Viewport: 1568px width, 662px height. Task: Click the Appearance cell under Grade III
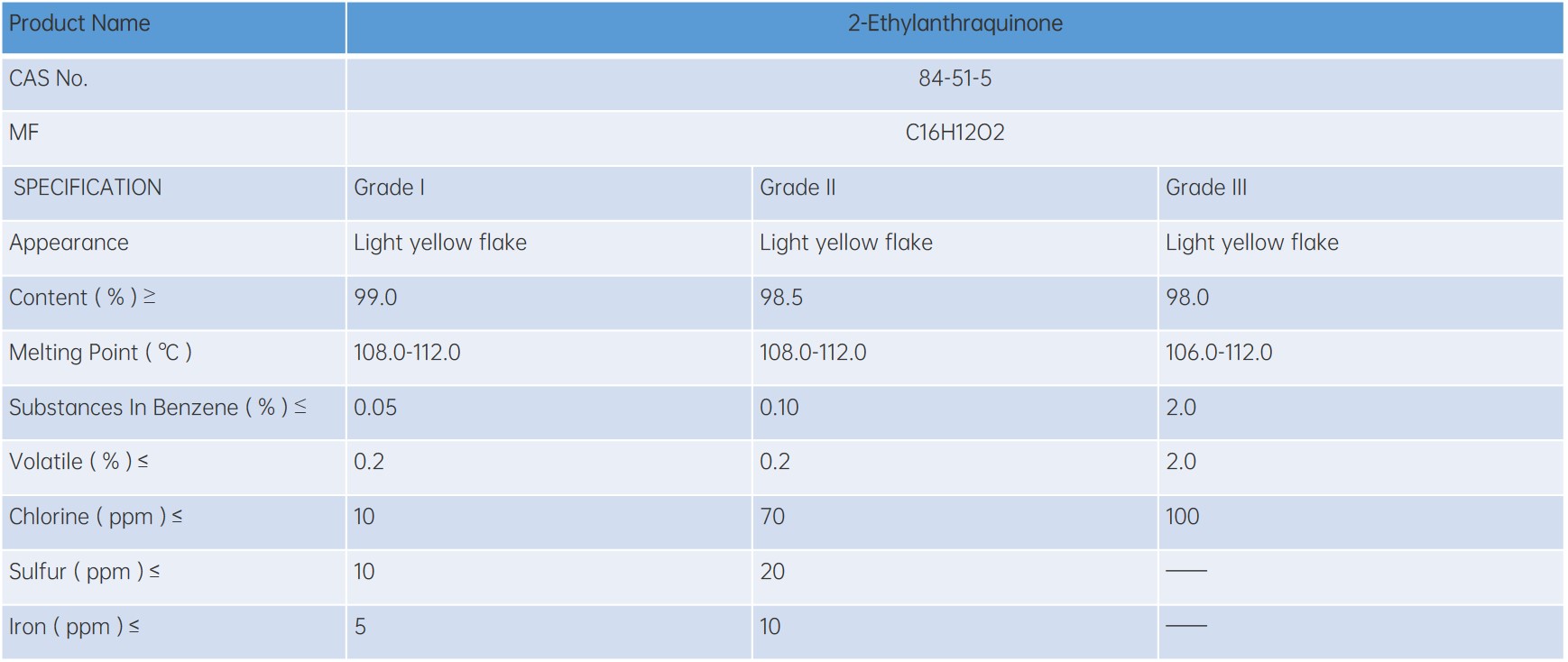click(1251, 243)
